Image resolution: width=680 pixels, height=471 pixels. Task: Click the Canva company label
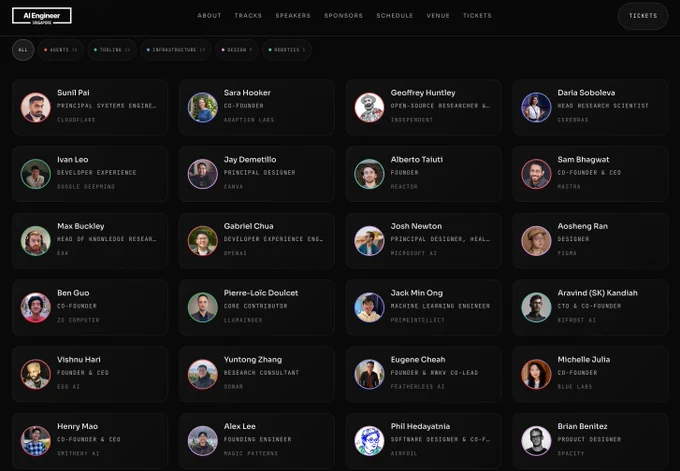pyautogui.click(x=233, y=186)
